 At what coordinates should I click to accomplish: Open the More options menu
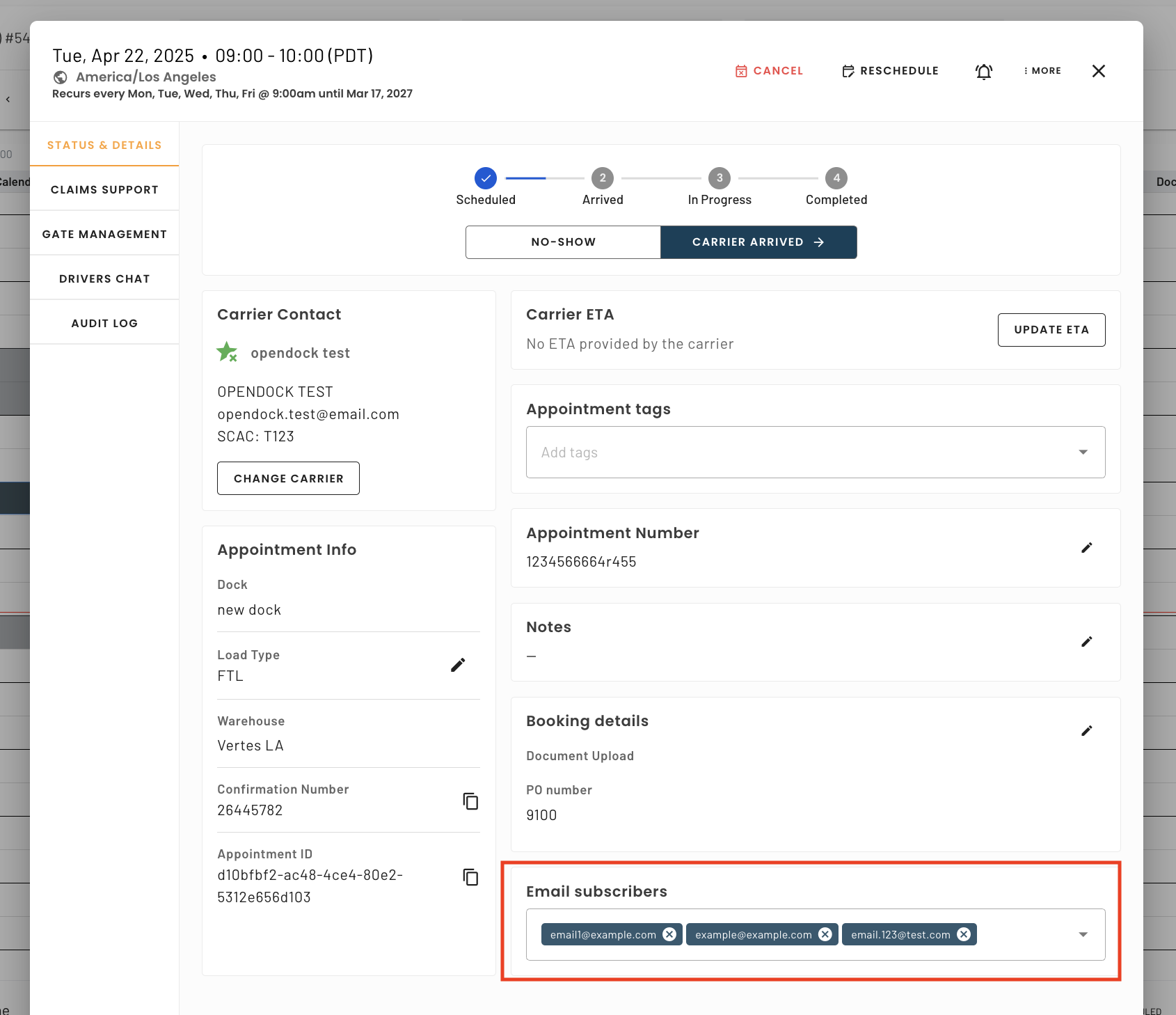tap(1042, 71)
